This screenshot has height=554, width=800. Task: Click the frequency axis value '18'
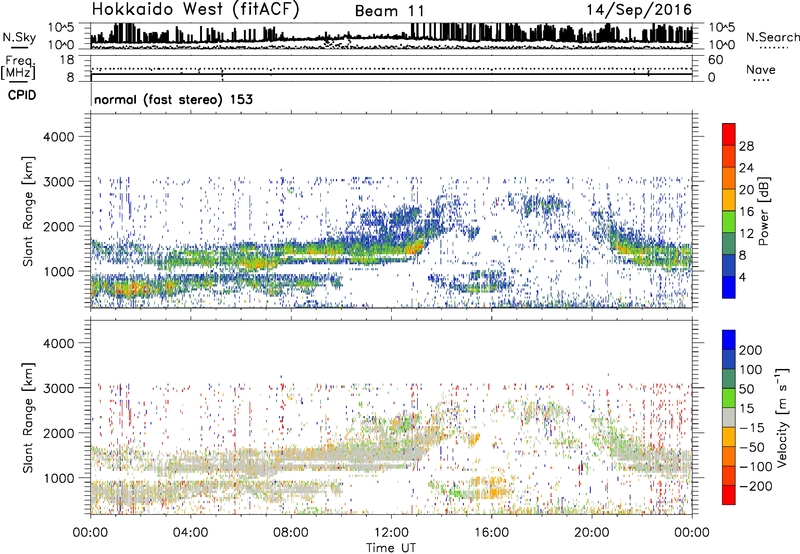(x=67, y=60)
